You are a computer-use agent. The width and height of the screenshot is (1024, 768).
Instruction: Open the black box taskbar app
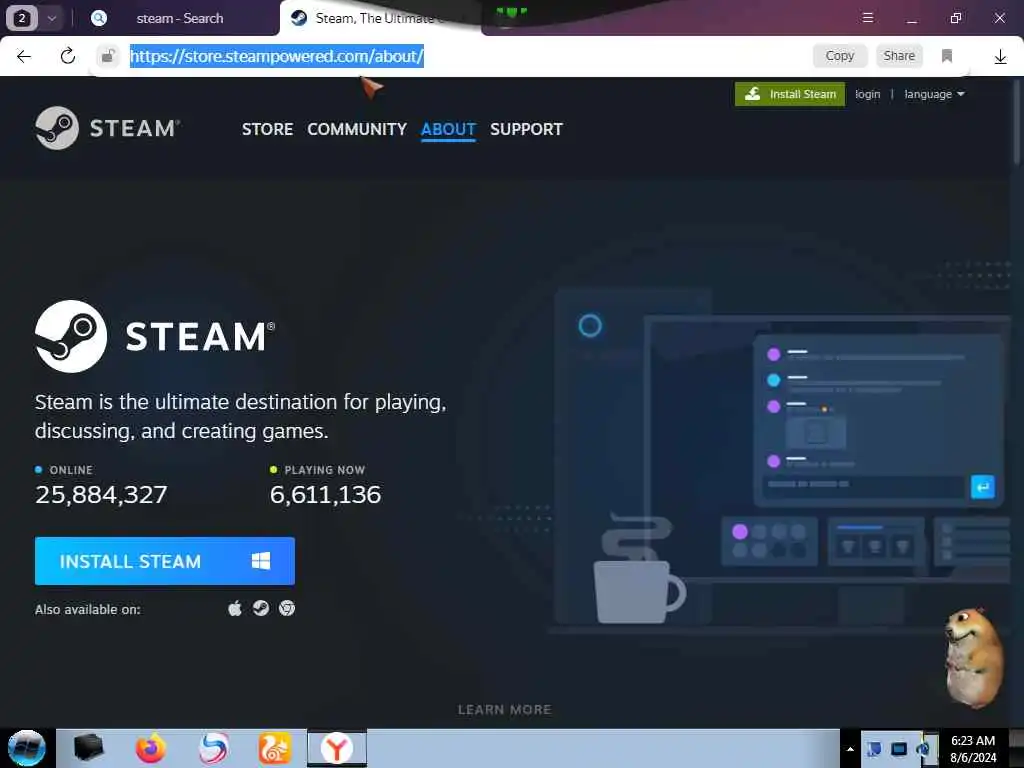click(x=89, y=748)
